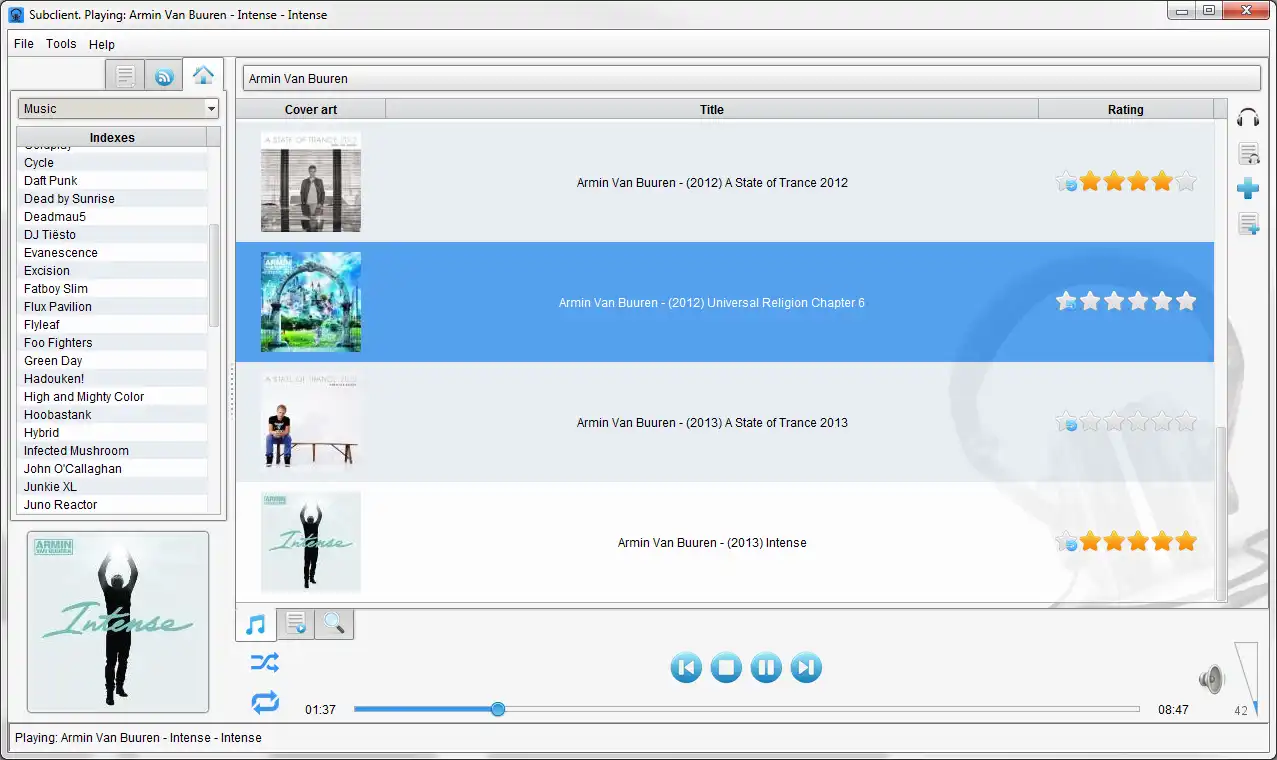1277x760 pixels.
Task: Open the Intense album cover thumbnail in list
Action: 311,542
